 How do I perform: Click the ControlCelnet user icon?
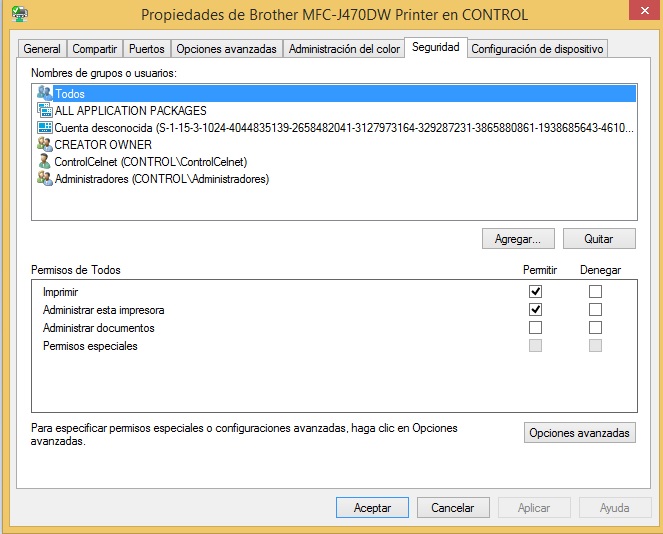coord(44,162)
